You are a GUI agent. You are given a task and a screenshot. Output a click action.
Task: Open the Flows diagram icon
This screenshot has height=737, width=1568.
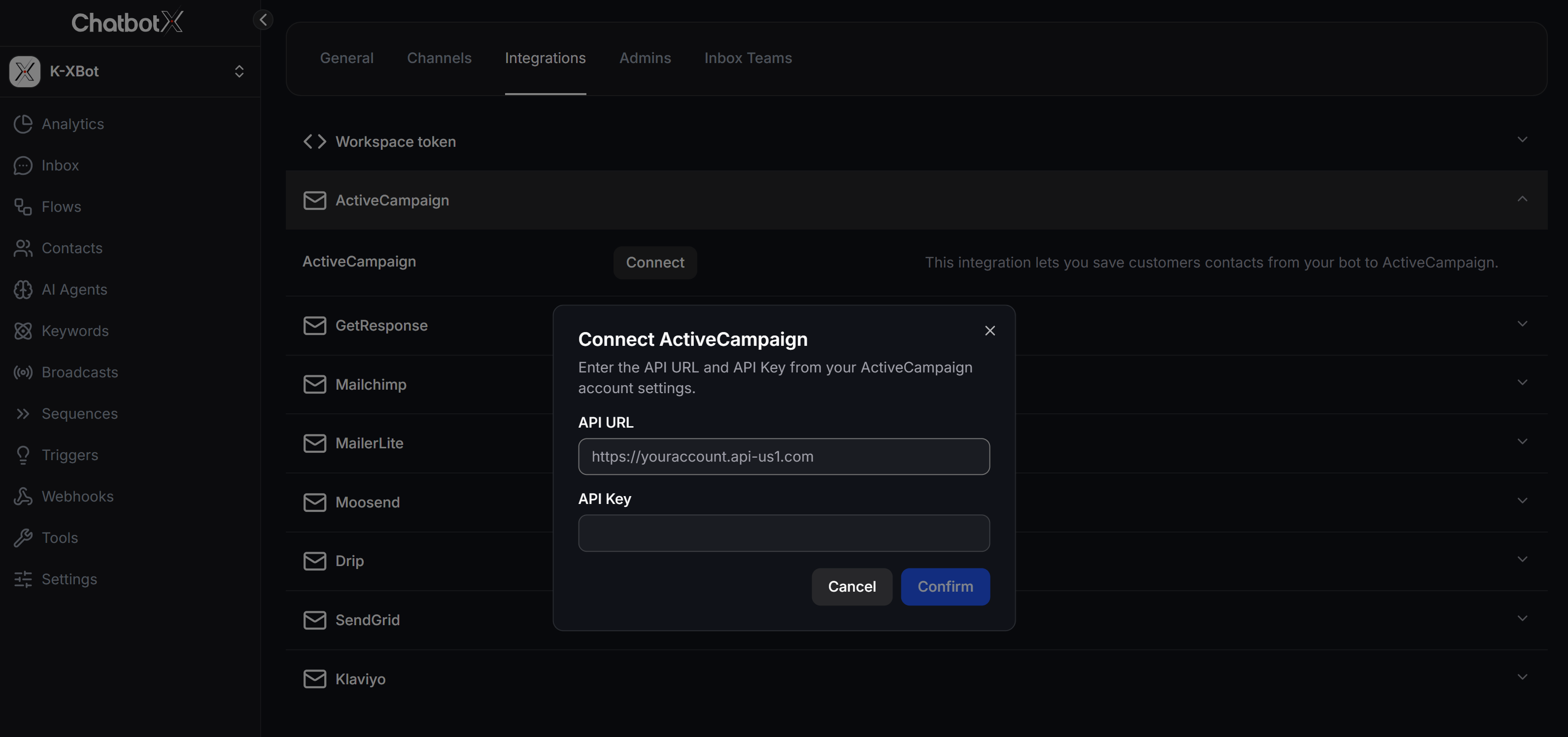23,206
